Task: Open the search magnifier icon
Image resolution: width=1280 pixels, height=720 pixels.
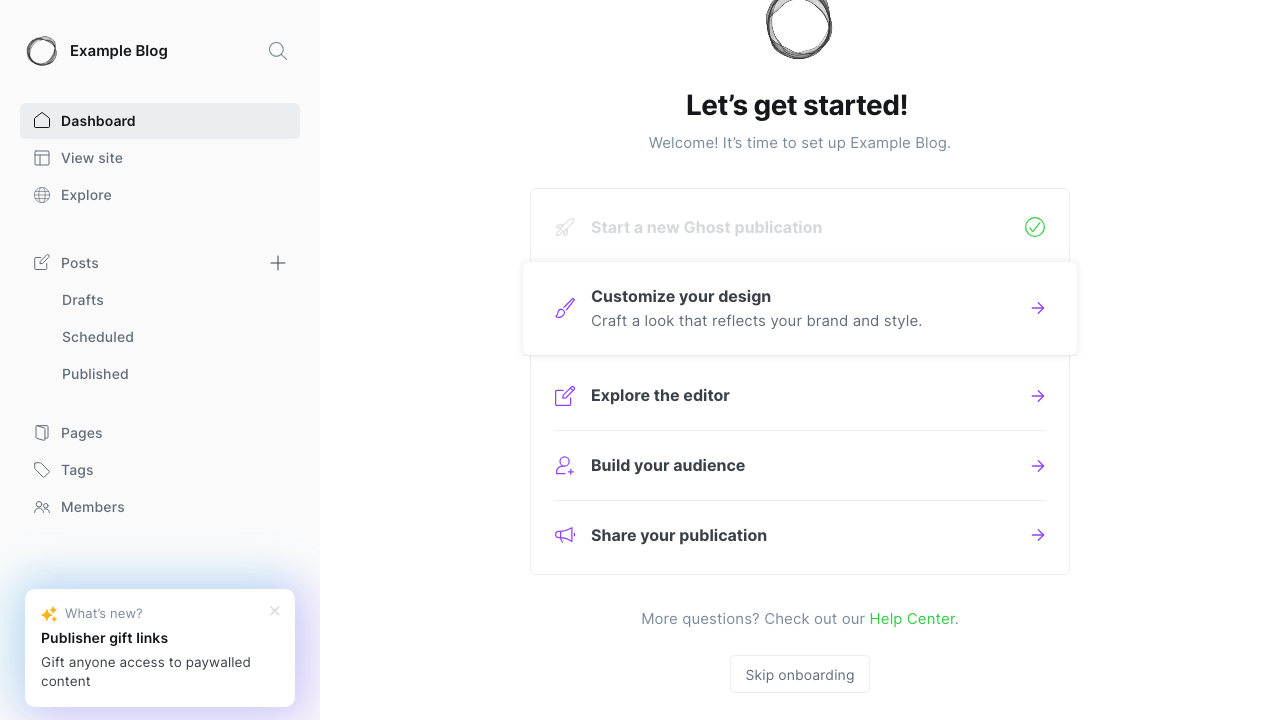Action: [x=278, y=51]
